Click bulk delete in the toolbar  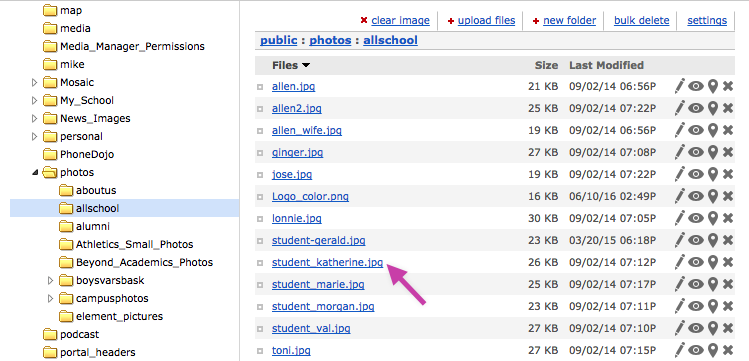642,21
